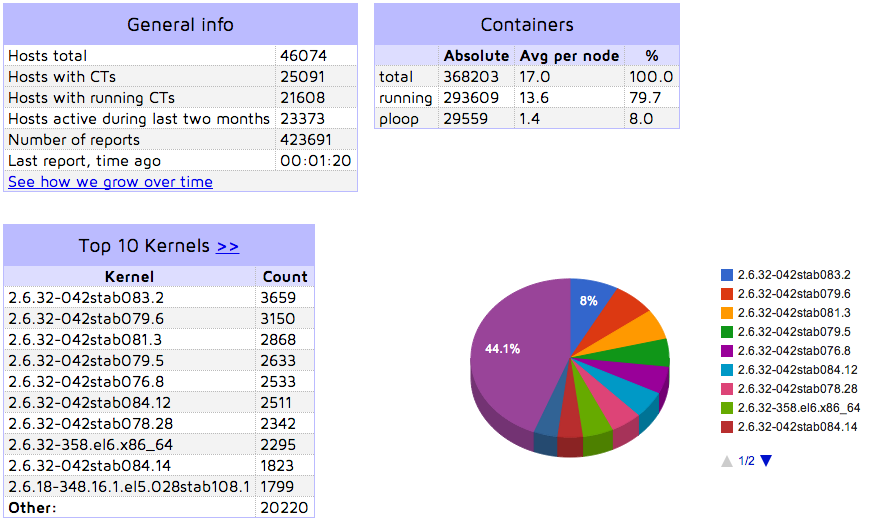Click the Other count 20220

click(x=284, y=508)
